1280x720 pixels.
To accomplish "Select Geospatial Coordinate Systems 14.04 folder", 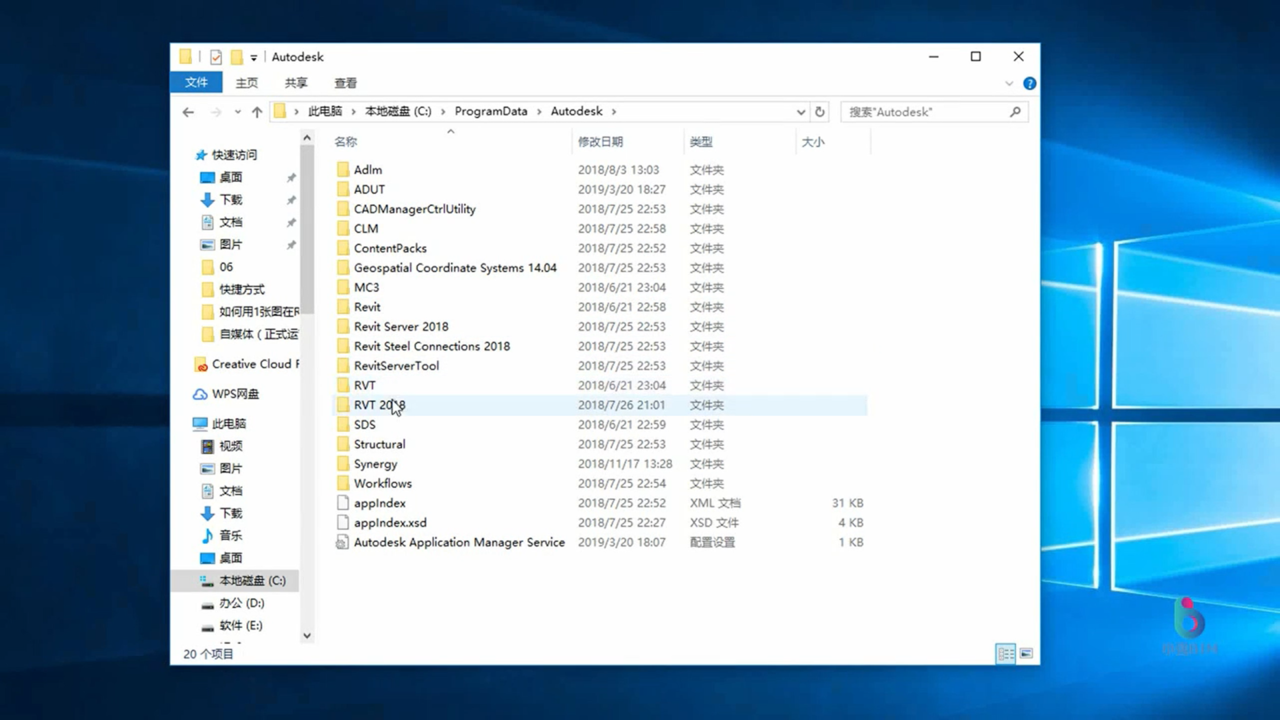I will (455, 268).
